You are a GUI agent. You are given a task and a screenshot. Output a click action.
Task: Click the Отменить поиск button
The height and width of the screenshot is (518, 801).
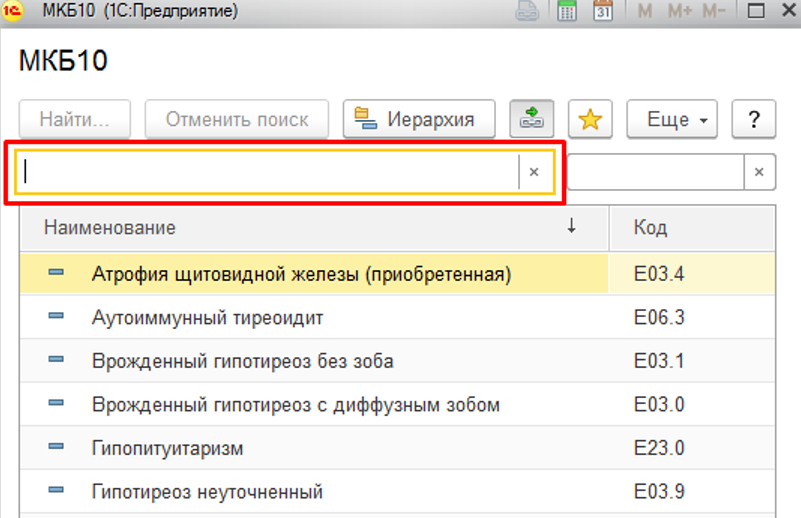(x=237, y=120)
